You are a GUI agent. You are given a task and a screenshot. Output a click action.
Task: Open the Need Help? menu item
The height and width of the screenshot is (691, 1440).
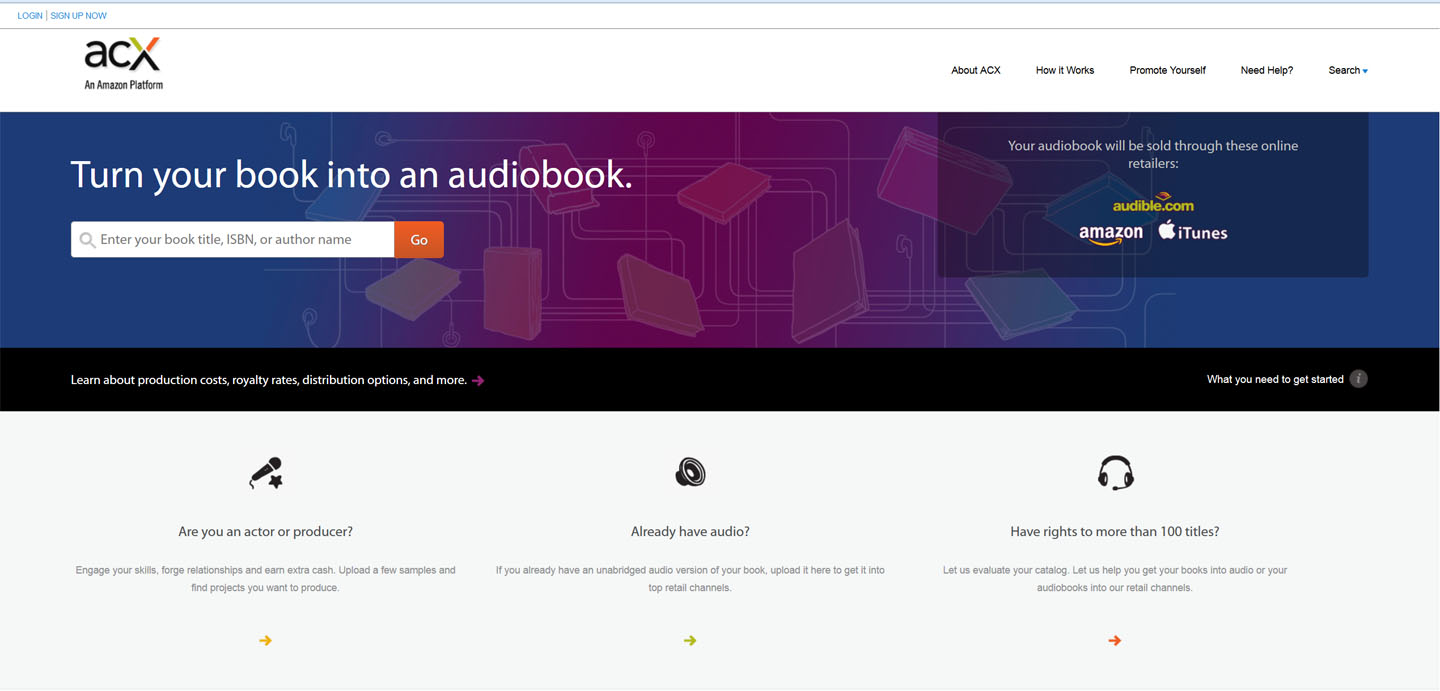[1267, 70]
